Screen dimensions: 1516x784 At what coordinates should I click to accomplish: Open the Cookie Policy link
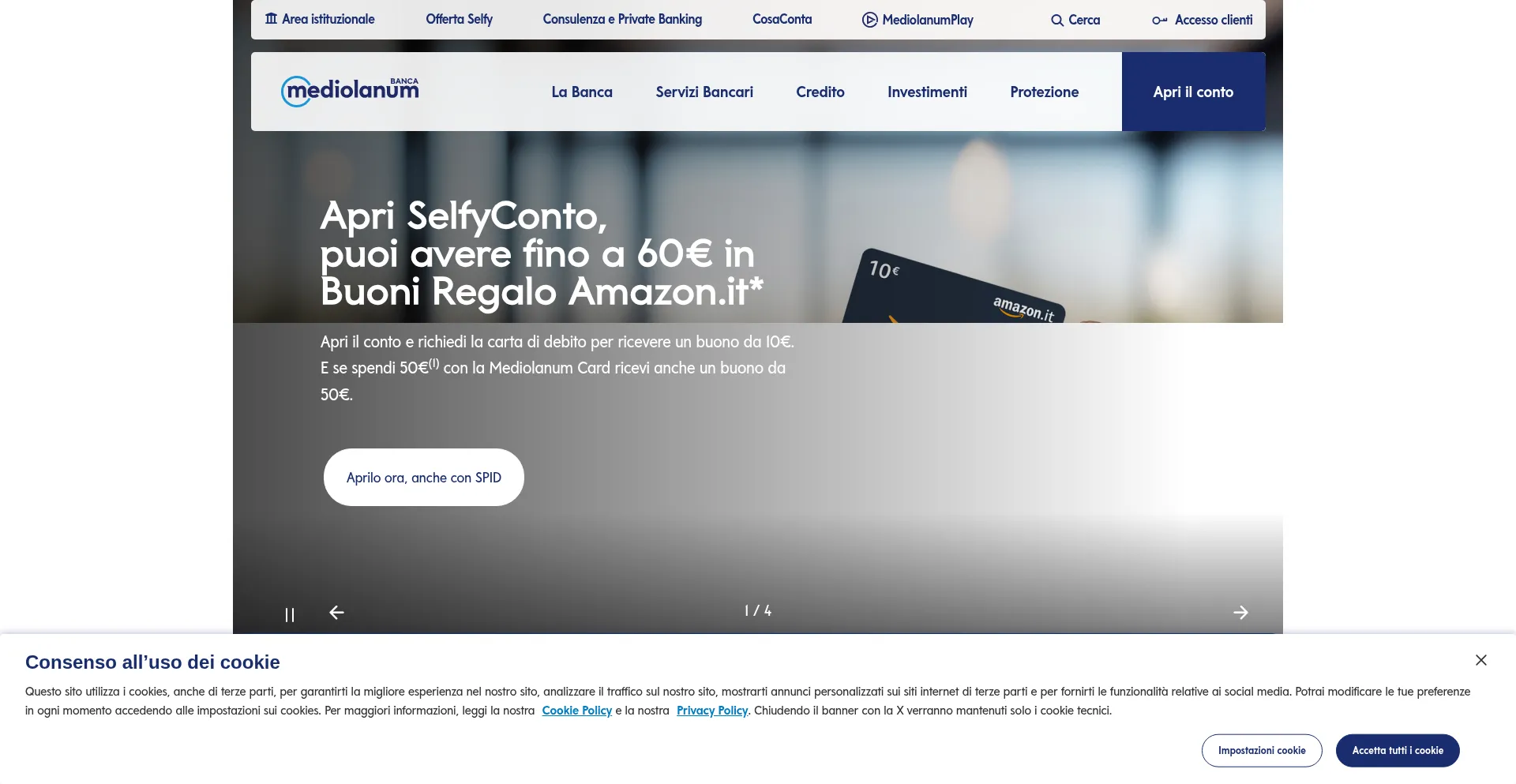[x=577, y=711]
